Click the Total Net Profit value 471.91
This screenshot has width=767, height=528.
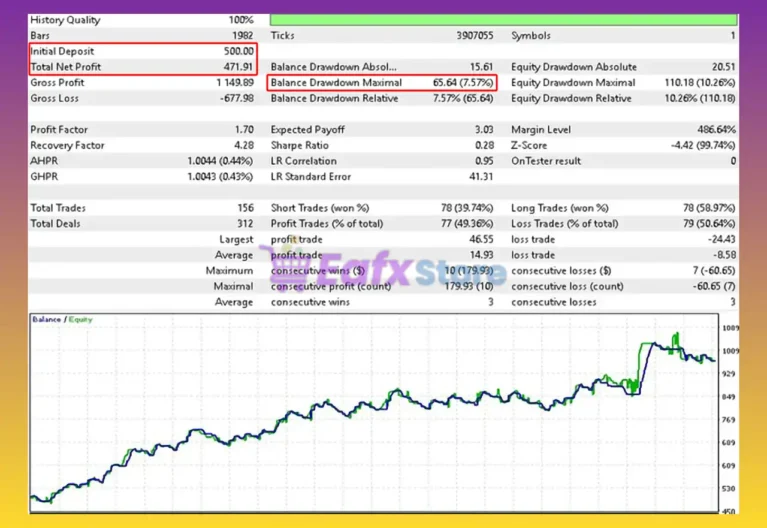(239, 67)
